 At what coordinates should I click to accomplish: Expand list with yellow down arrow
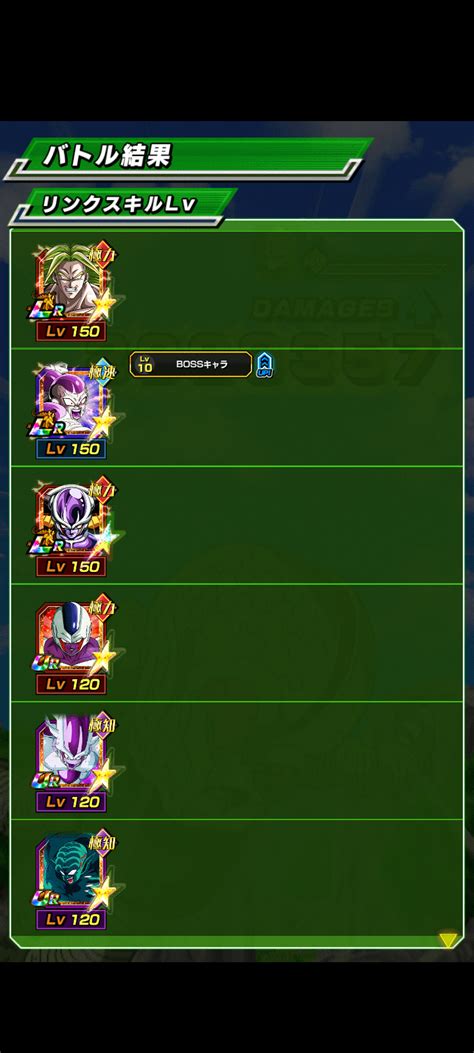448,940
